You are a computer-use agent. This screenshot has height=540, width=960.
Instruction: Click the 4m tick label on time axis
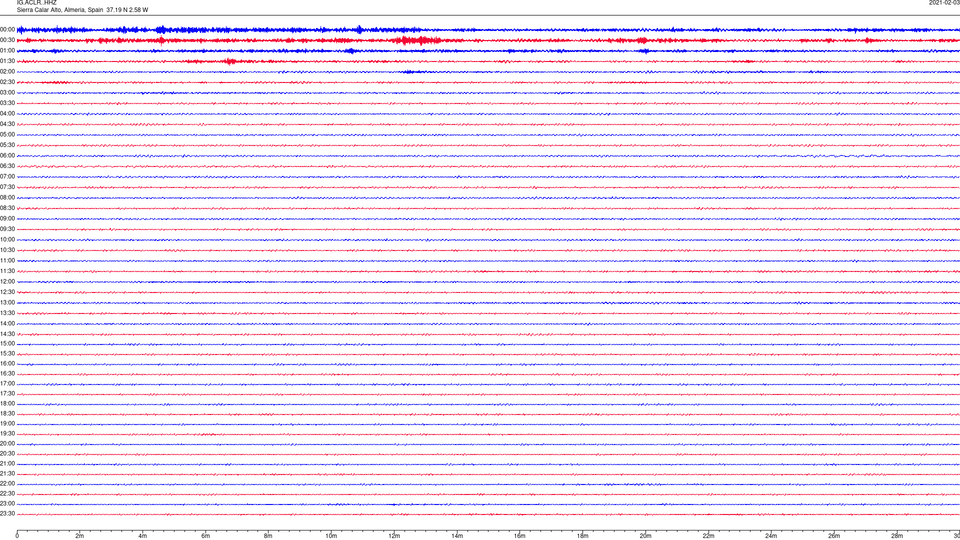click(x=143, y=536)
